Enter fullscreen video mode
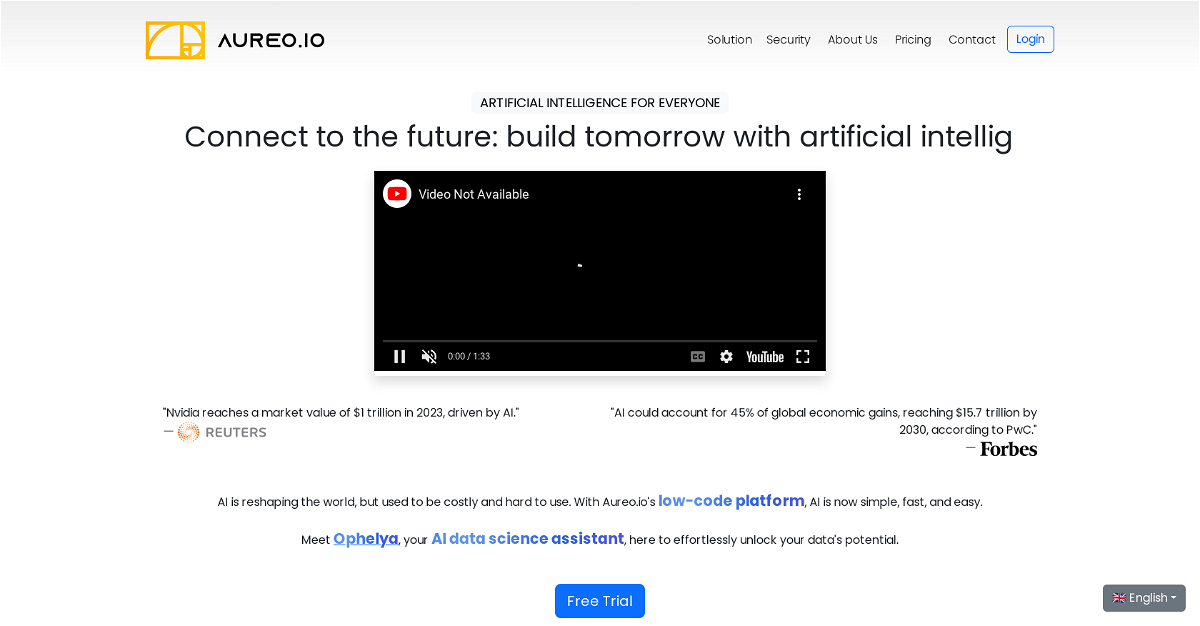 802,357
